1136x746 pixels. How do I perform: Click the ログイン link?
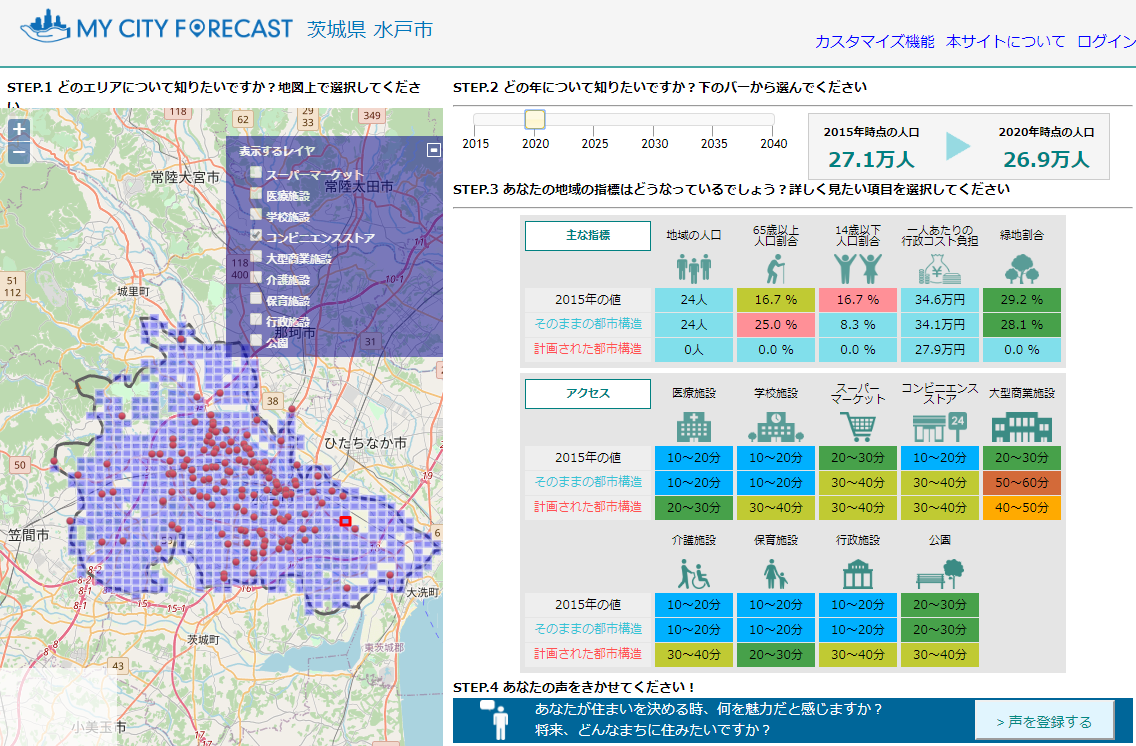1106,42
